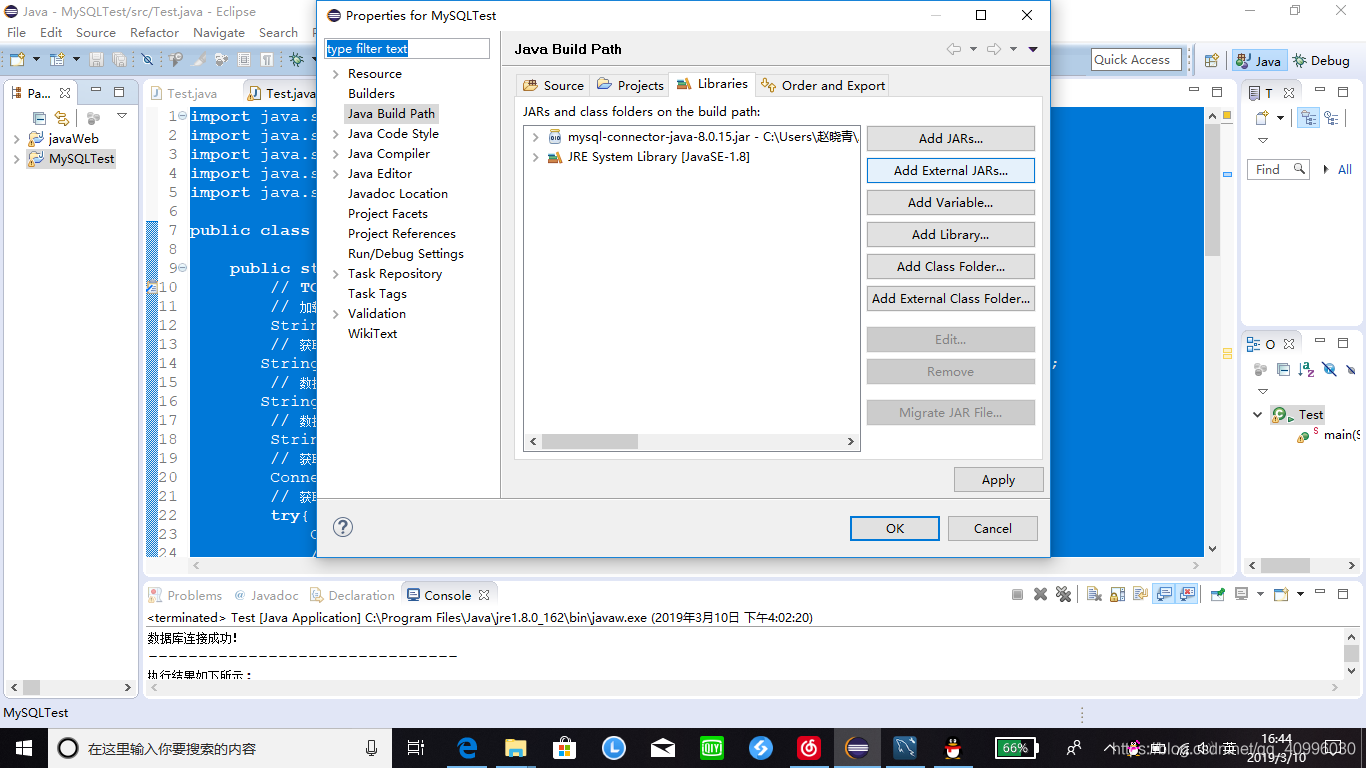Switch to the Projects tab
This screenshot has height=768, width=1366.
[x=630, y=85]
